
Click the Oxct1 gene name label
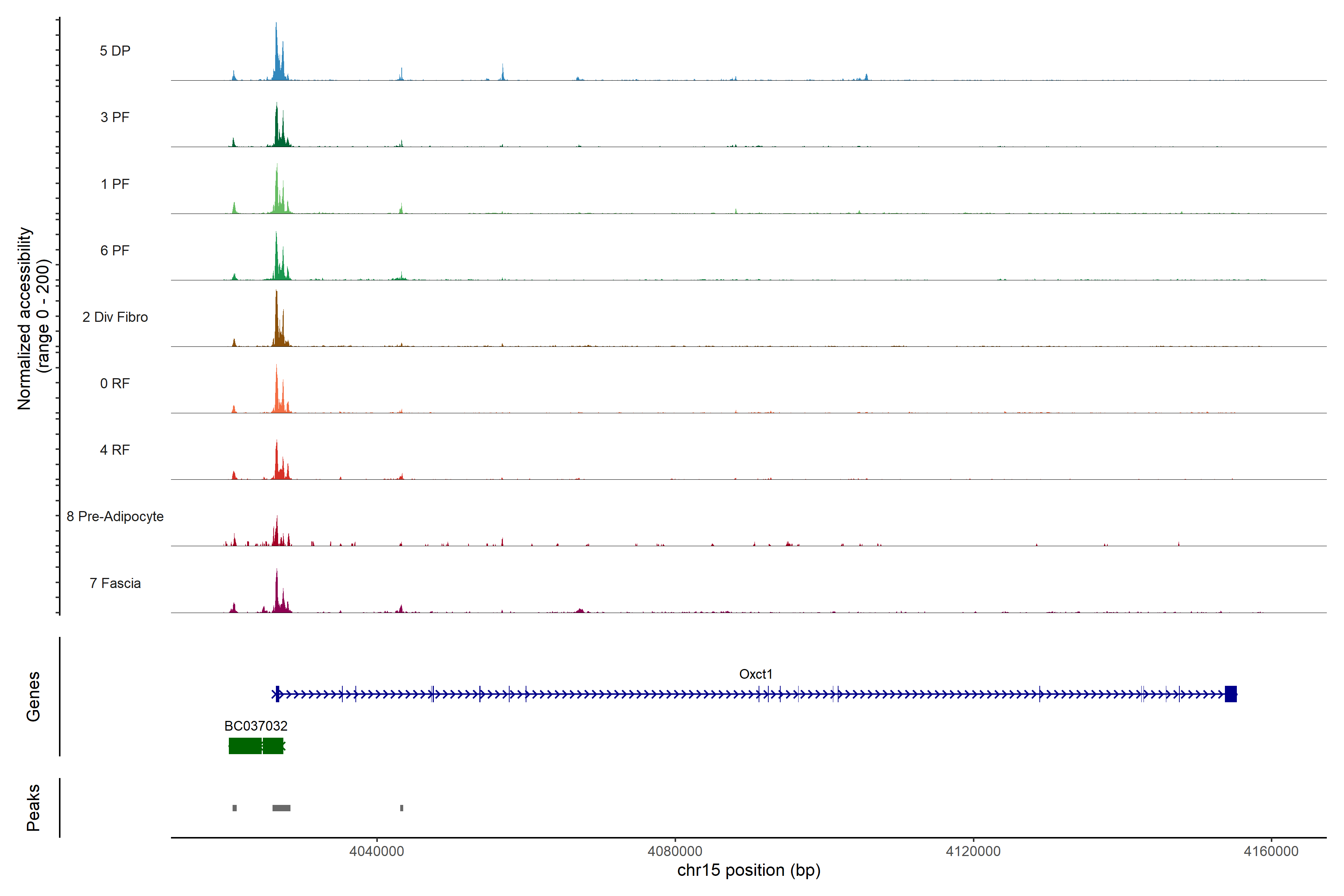pyautogui.click(x=755, y=674)
